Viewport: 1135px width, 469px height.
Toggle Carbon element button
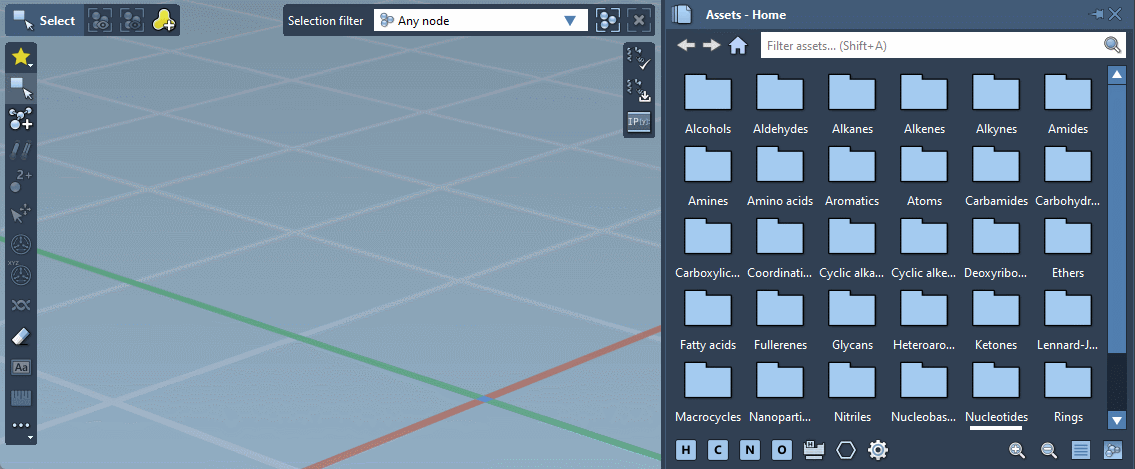718,450
